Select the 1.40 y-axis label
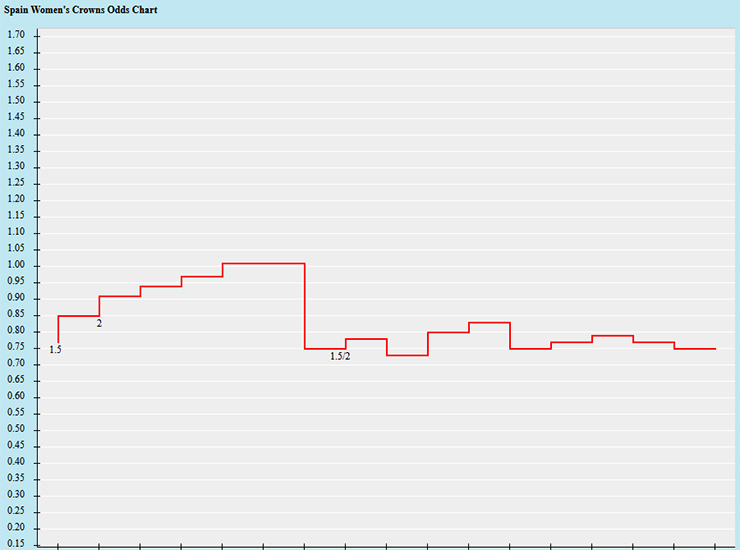Image resolution: width=740 pixels, height=550 pixels. coord(16,133)
